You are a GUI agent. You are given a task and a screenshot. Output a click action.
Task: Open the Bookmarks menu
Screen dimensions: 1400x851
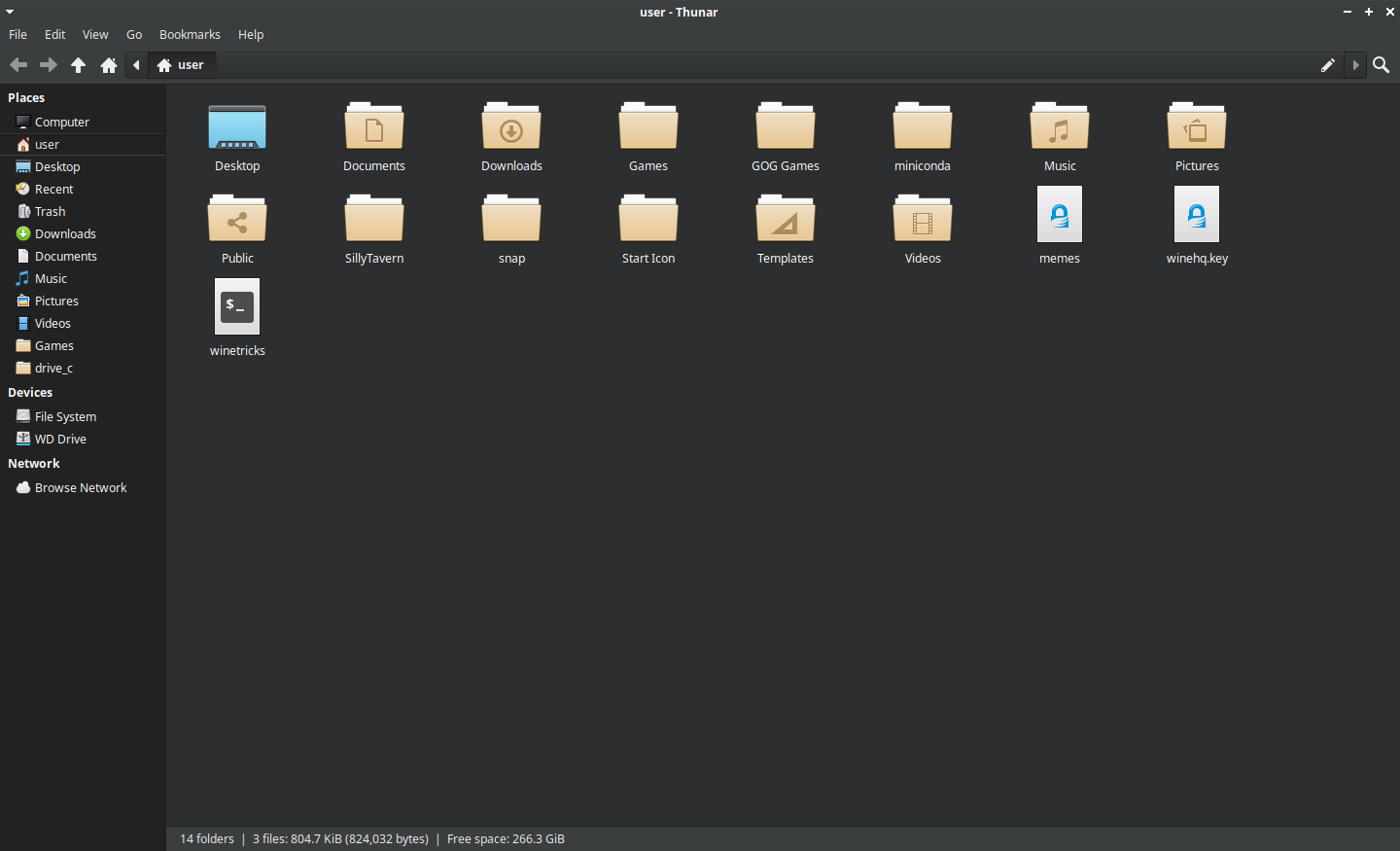click(x=190, y=34)
